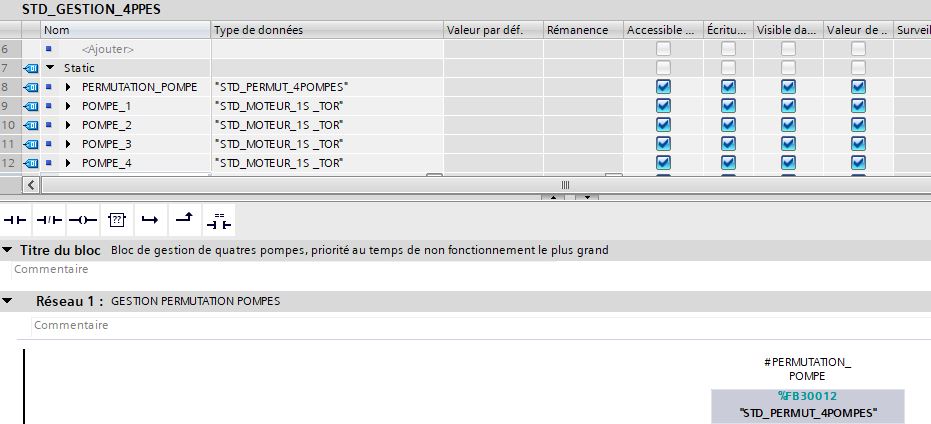
Task: Click the tag icon of row PERMUTATION_POMPE
Action: click(x=30, y=87)
